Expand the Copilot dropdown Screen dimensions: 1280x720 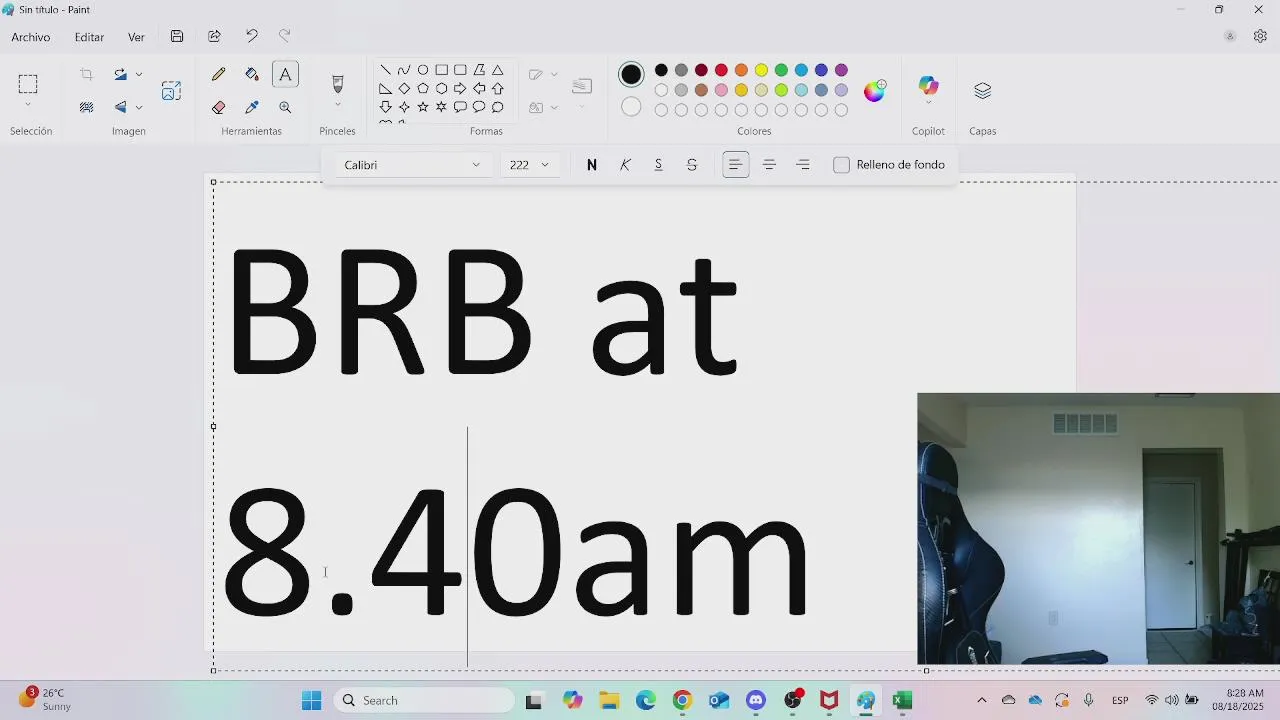pos(928,104)
